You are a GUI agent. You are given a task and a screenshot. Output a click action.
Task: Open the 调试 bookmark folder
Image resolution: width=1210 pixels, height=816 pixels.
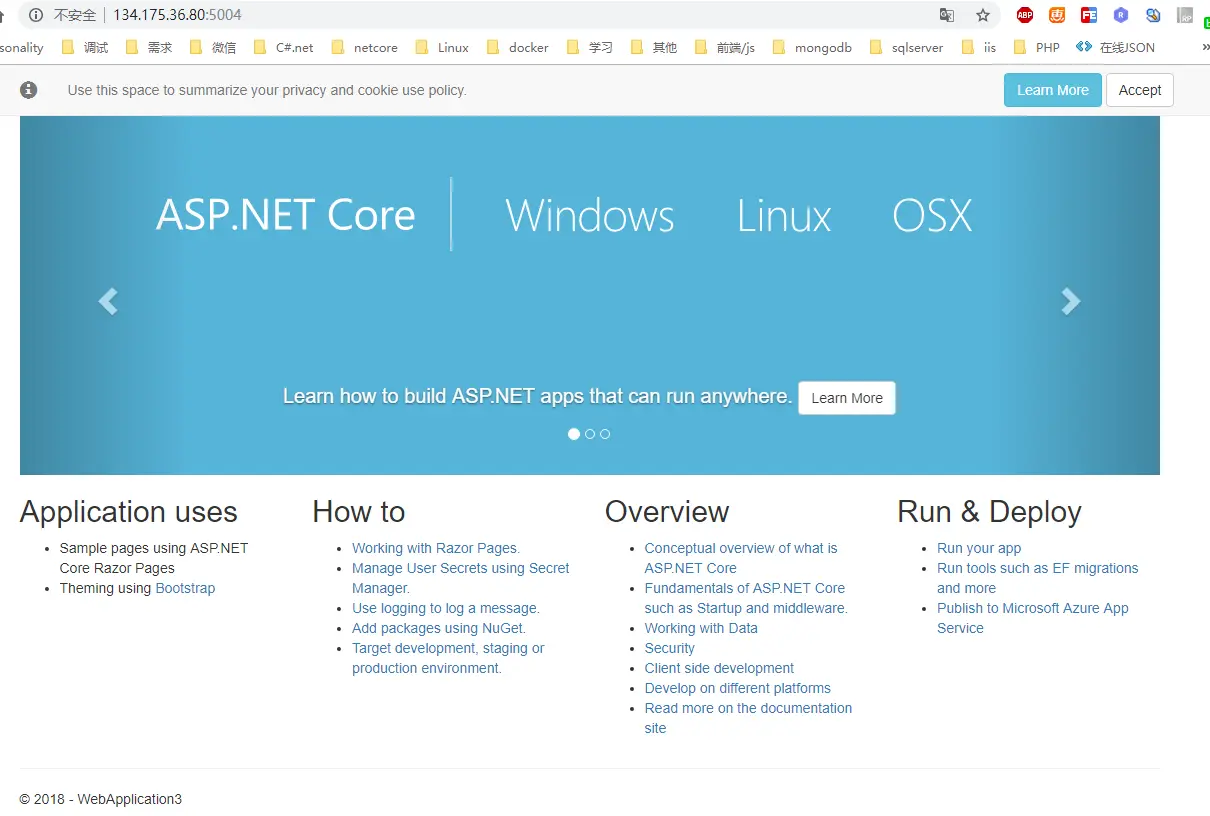tap(85, 47)
